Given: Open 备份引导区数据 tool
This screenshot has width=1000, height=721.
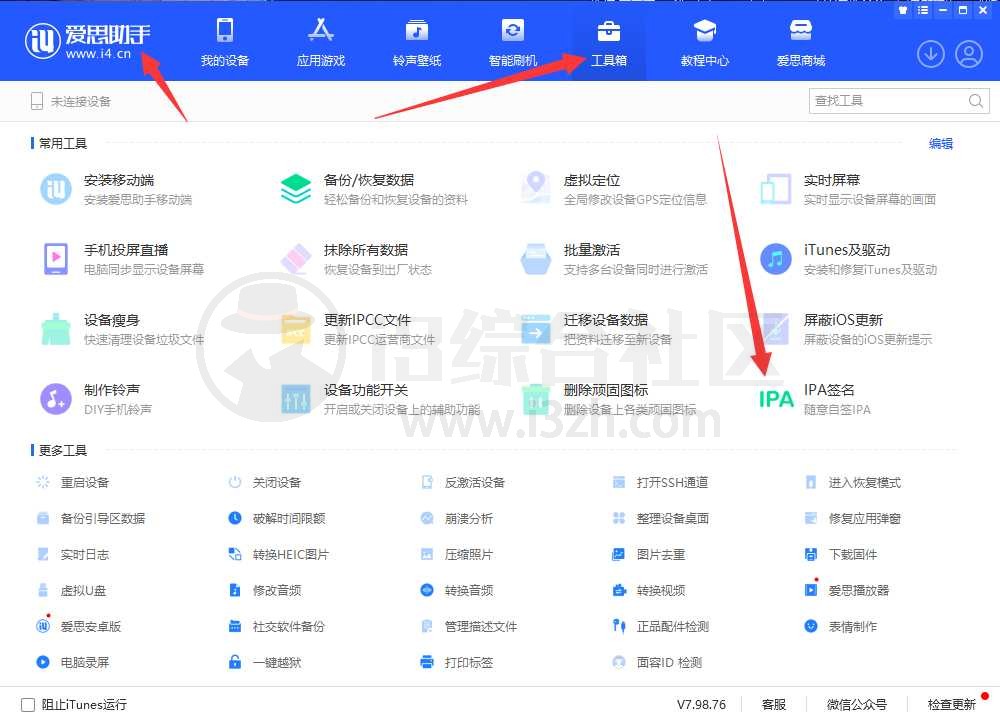Looking at the screenshot, I should (x=91, y=518).
